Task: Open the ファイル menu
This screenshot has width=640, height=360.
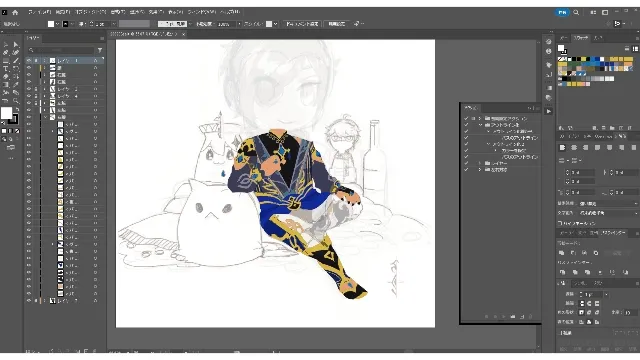Action: click(40, 12)
